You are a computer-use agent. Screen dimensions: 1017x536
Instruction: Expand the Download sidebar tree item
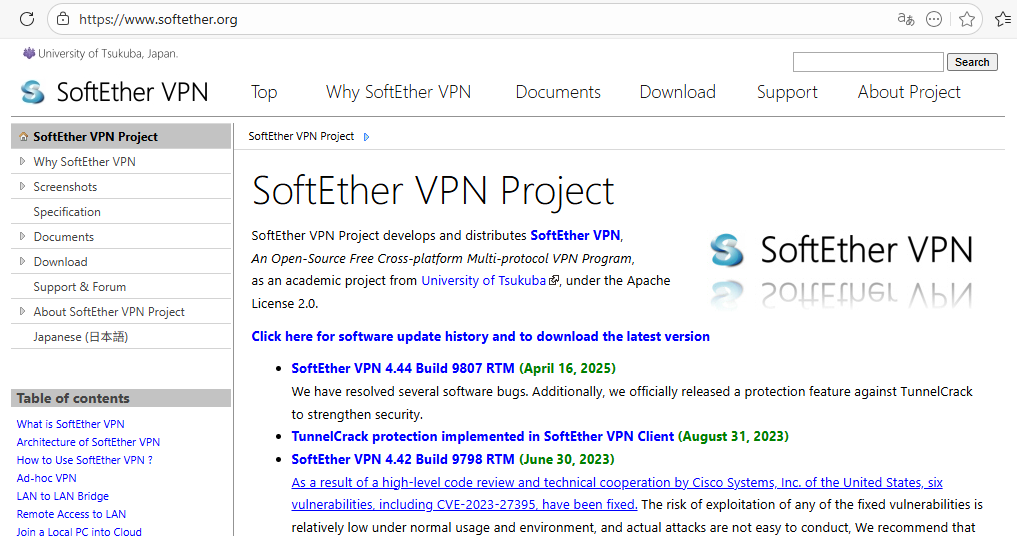pos(23,261)
